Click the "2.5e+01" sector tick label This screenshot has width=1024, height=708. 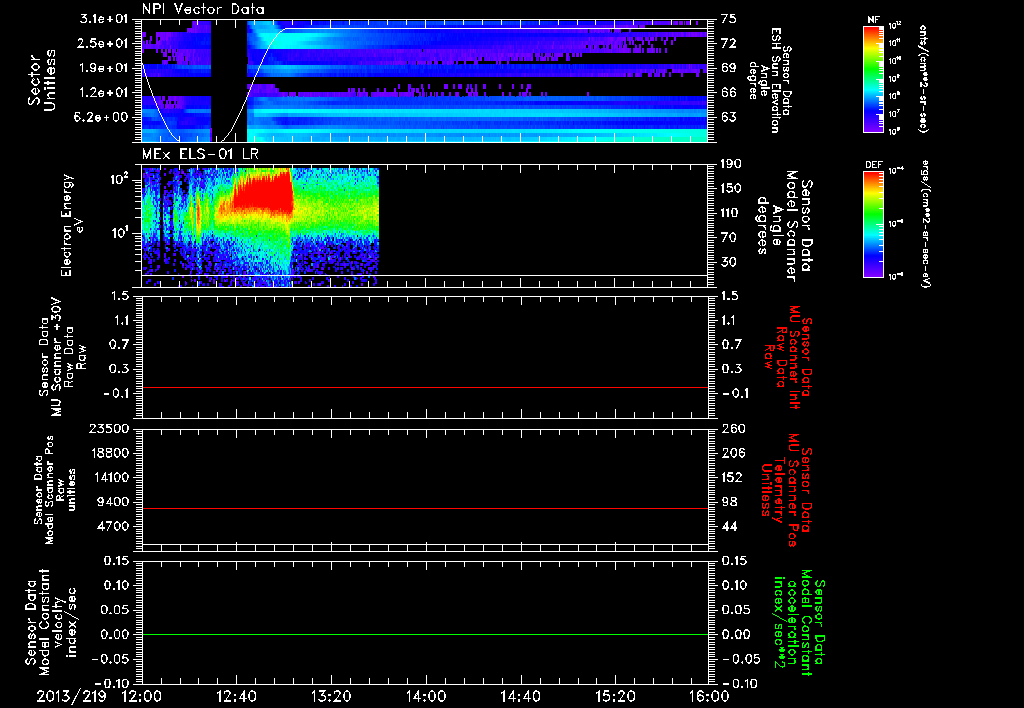[x=103, y=43]
